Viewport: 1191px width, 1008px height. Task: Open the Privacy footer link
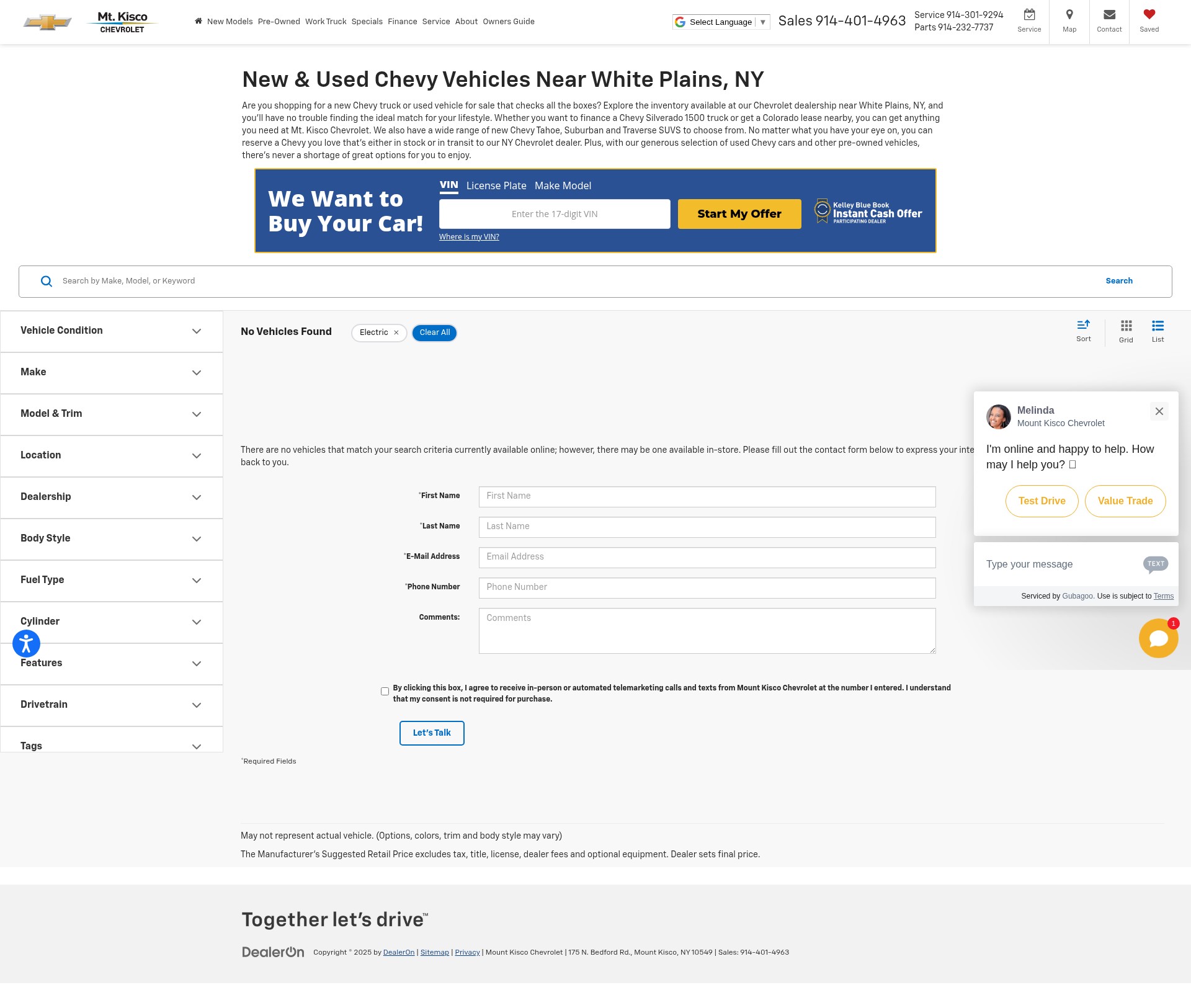pyautogui.click(x=467, y=953)
